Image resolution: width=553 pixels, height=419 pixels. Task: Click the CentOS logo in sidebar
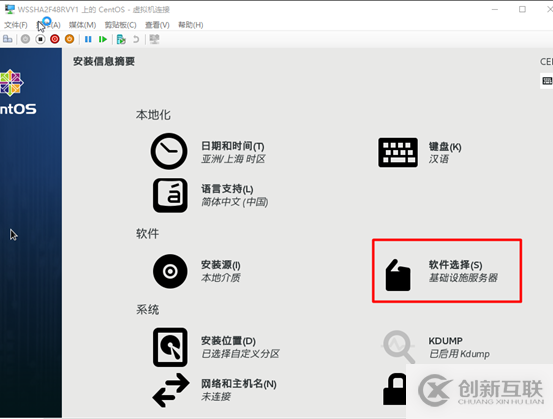point(18,92)
